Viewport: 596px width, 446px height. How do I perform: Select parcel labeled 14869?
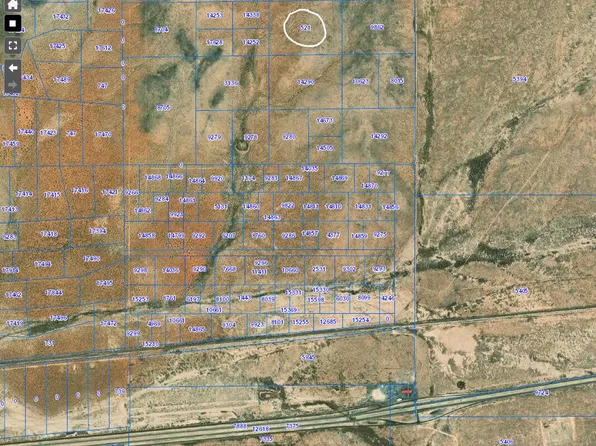(339, 178)
